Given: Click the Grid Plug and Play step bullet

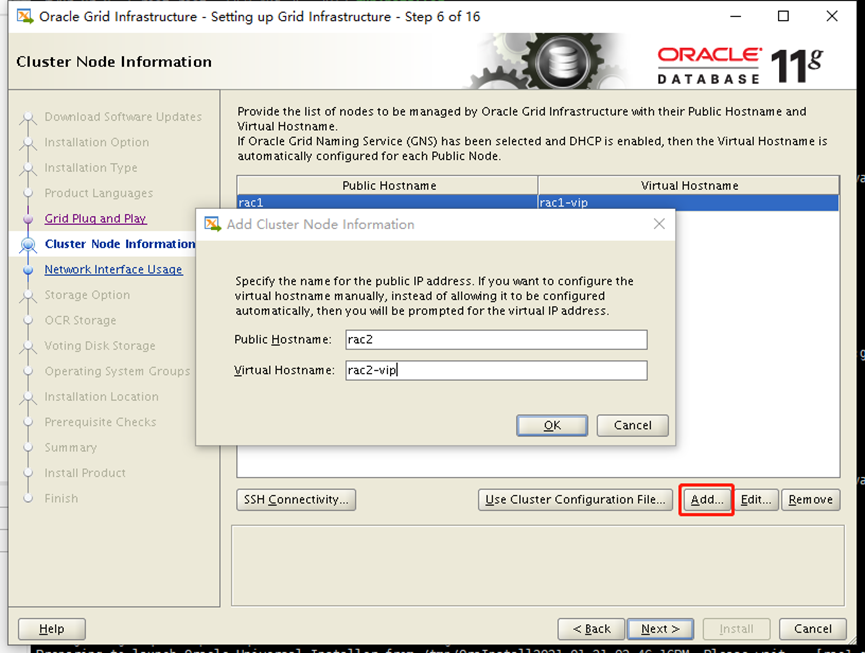Looking at the screenshot, I should (28, 219).
